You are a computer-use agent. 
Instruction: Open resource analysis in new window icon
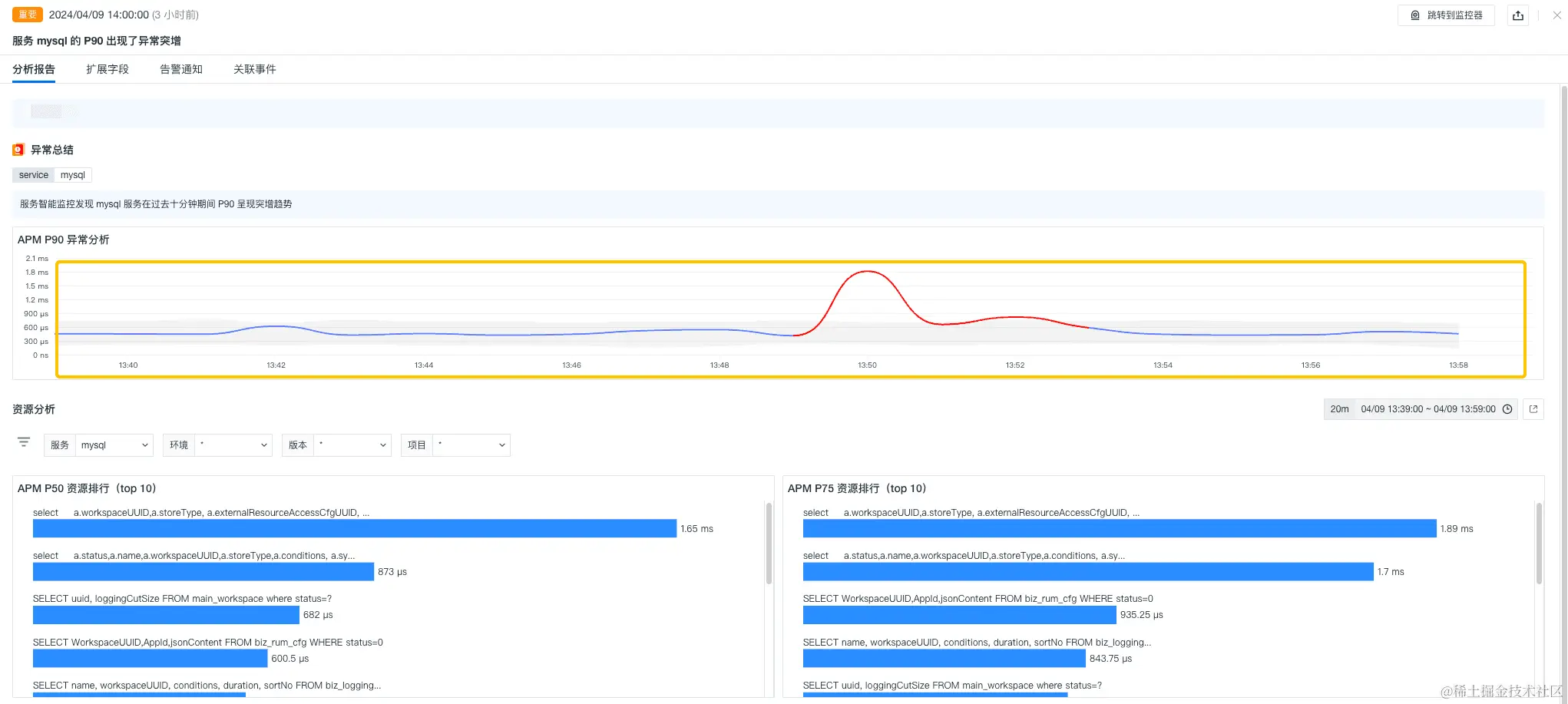pos(1533,409)
